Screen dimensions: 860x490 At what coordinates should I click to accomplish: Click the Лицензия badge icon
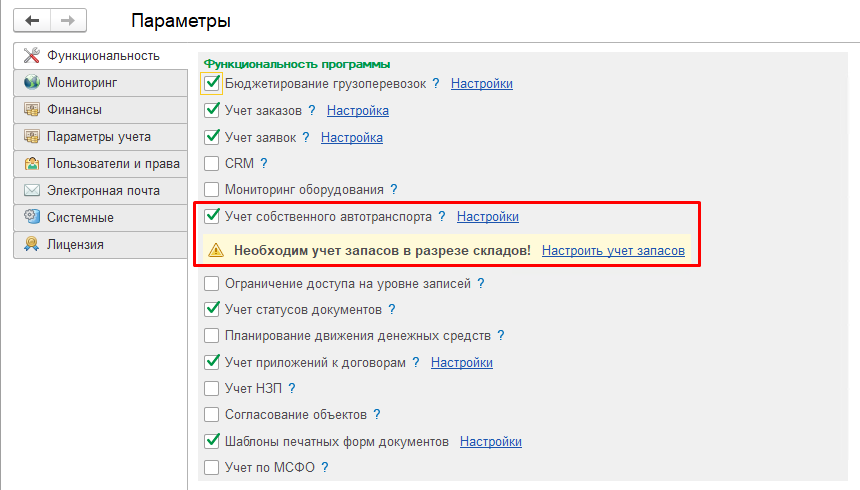(x=32, y=244)
